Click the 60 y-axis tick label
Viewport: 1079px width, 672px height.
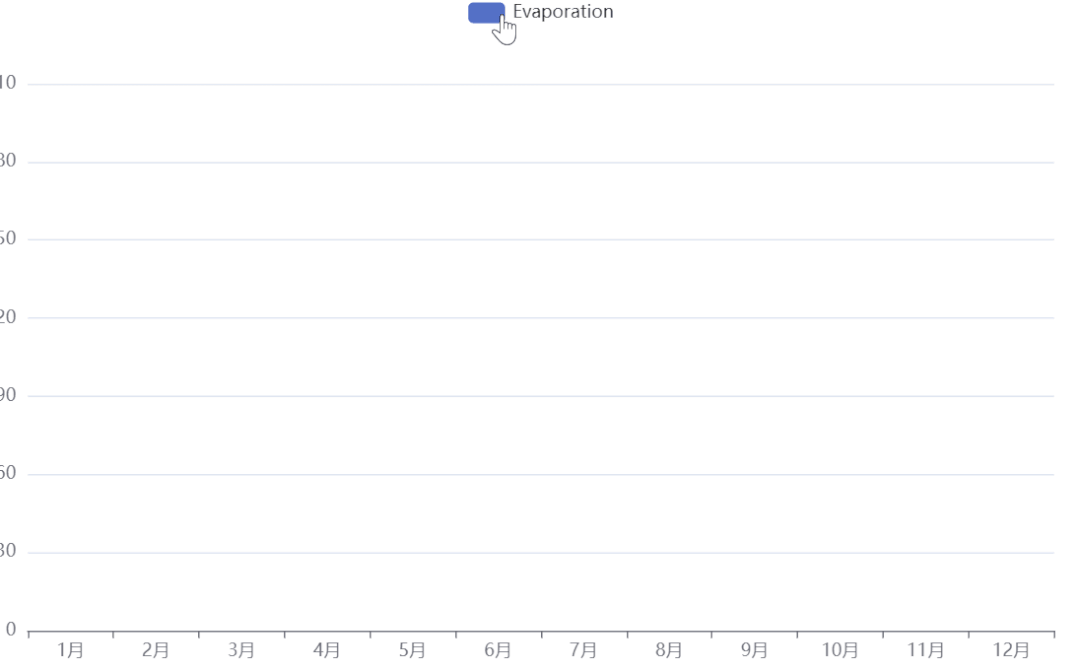pos(8,474)
